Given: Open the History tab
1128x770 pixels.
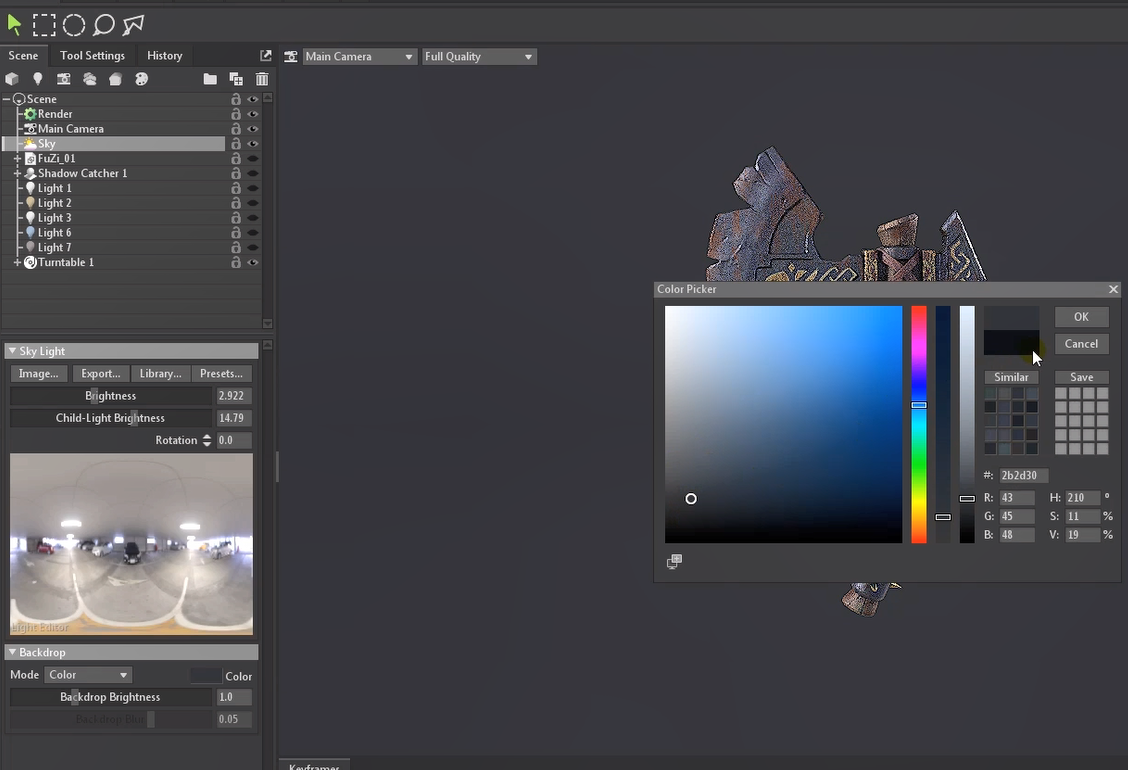Looking at the screenshot, I should (164, 56).
